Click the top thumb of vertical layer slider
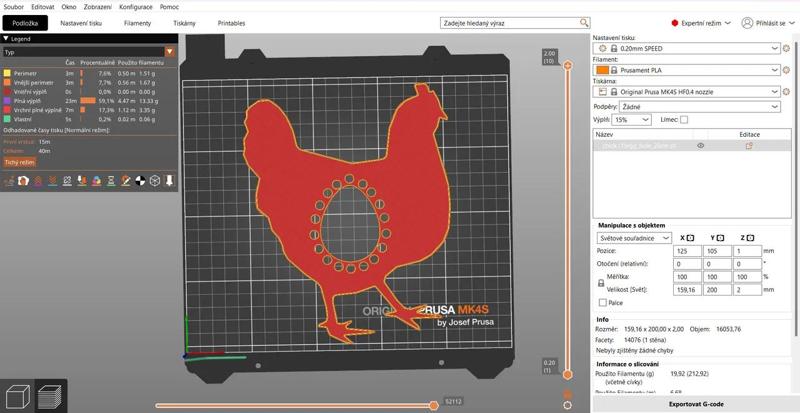 click(x=567, y=65)
